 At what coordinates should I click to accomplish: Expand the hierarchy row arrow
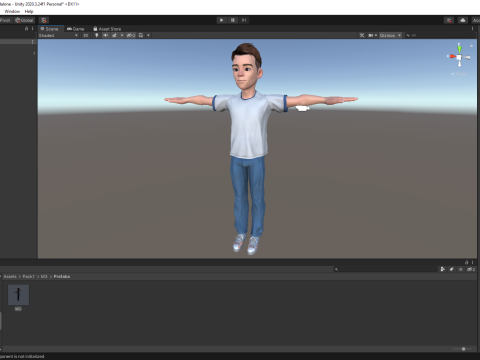point(34,53)
